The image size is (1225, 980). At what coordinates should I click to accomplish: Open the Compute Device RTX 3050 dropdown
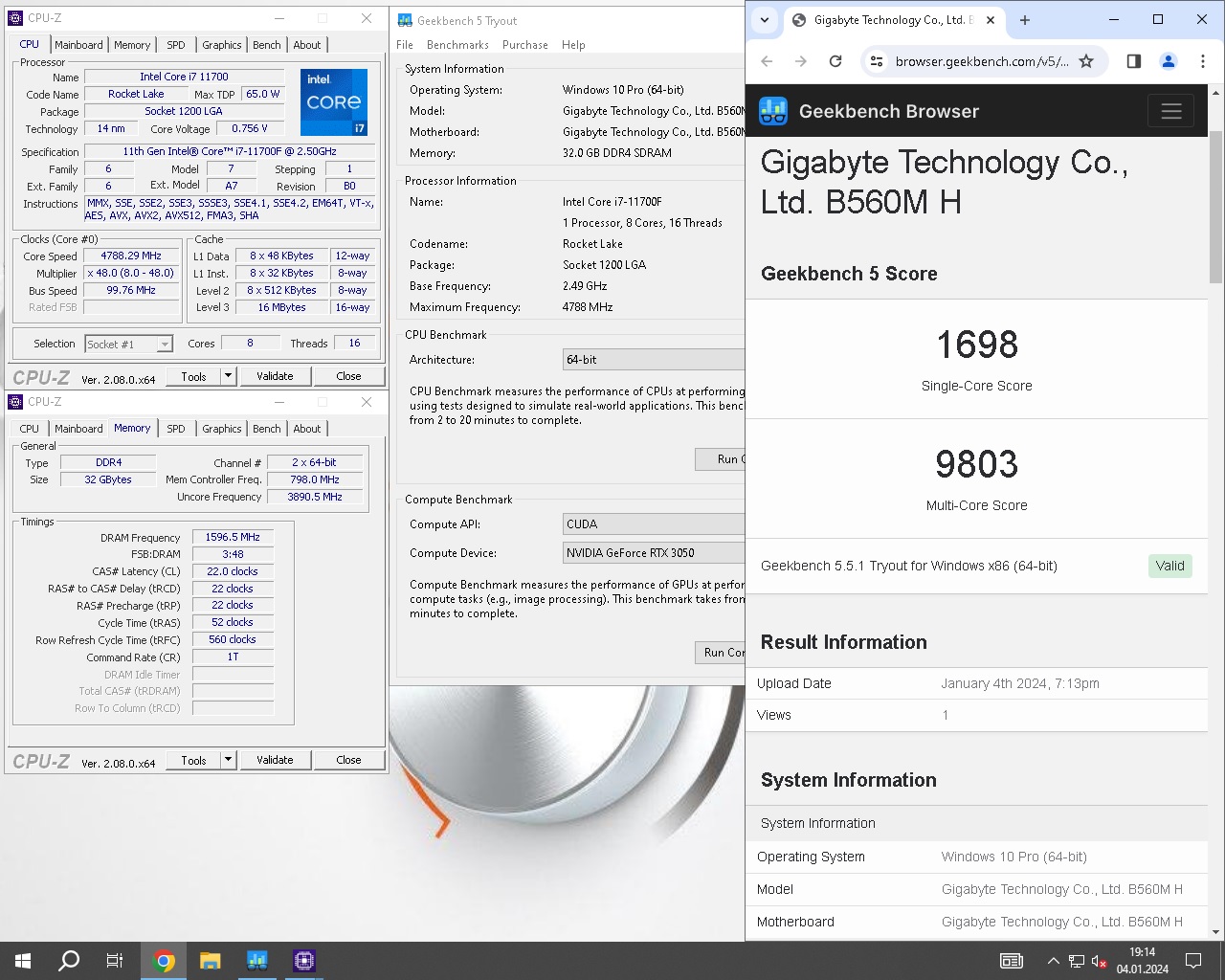click(654, 553)
